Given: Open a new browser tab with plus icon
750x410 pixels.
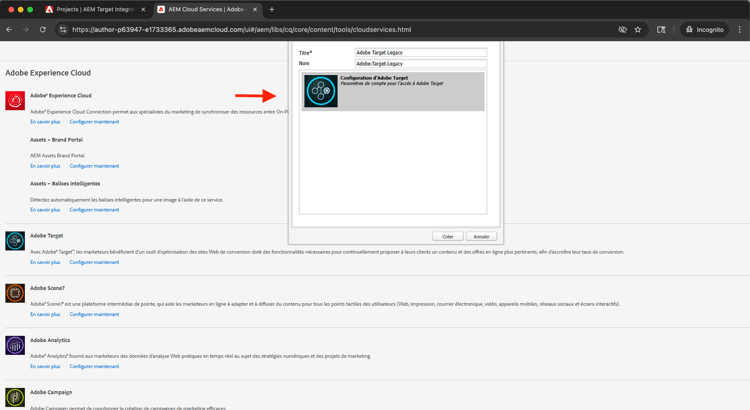Looking at the screenshot, I should [x=272, y=10].
